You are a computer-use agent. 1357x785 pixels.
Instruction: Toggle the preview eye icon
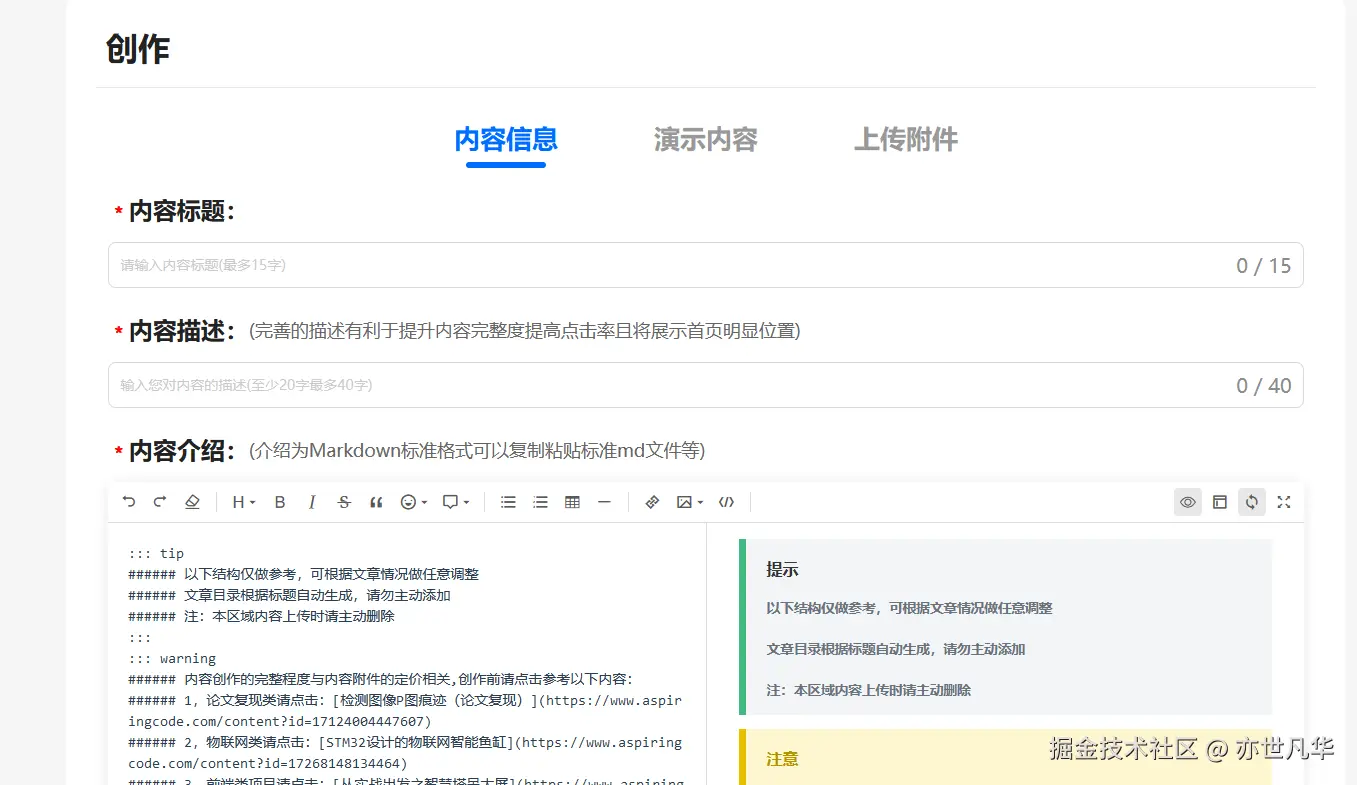(1187, 501)
